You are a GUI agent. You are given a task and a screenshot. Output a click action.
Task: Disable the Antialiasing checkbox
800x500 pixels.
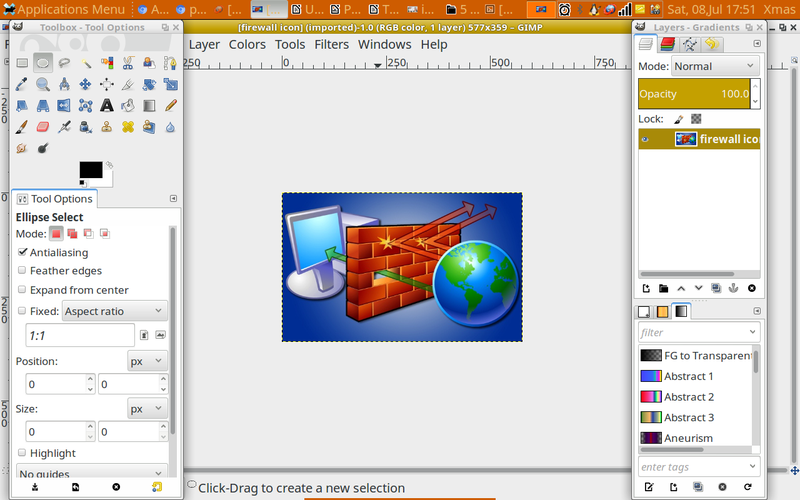point(22,252)
